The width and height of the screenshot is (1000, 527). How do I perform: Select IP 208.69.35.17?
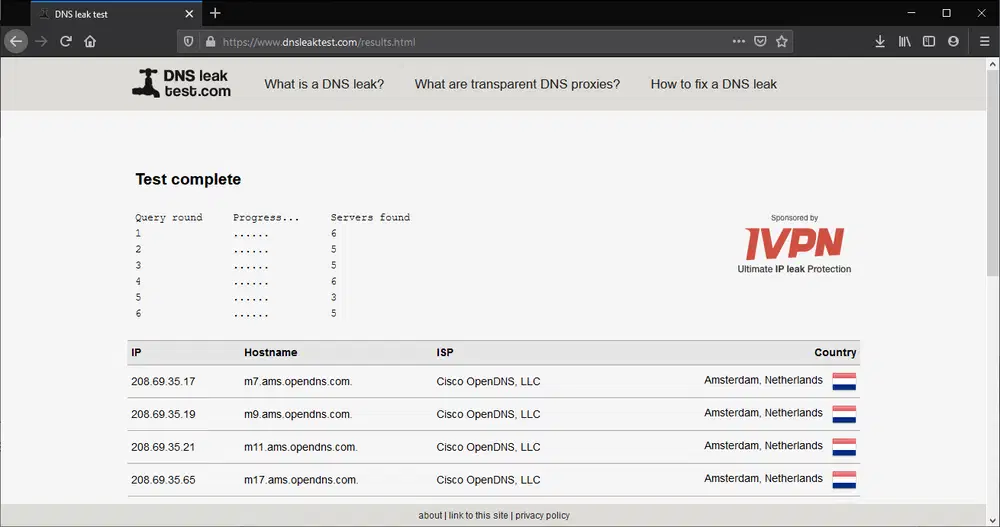click(x=163, y=382)
